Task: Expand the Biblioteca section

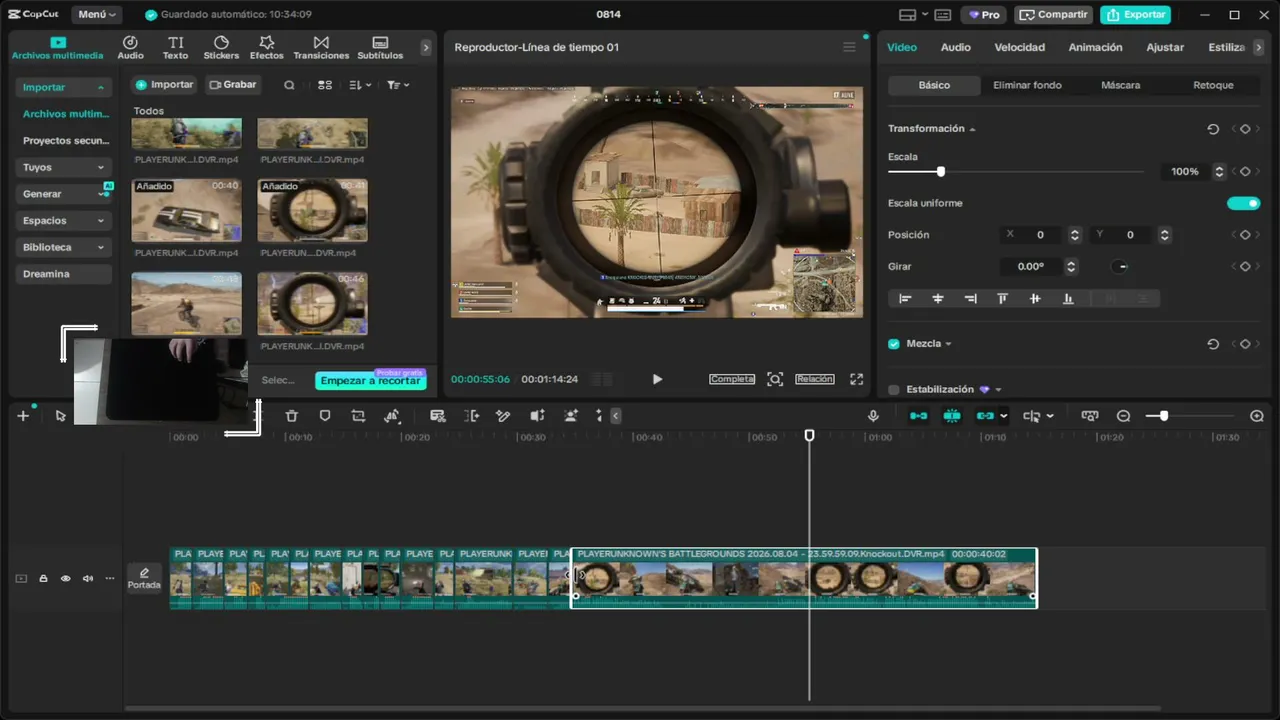Action: [x=62, y=247]
